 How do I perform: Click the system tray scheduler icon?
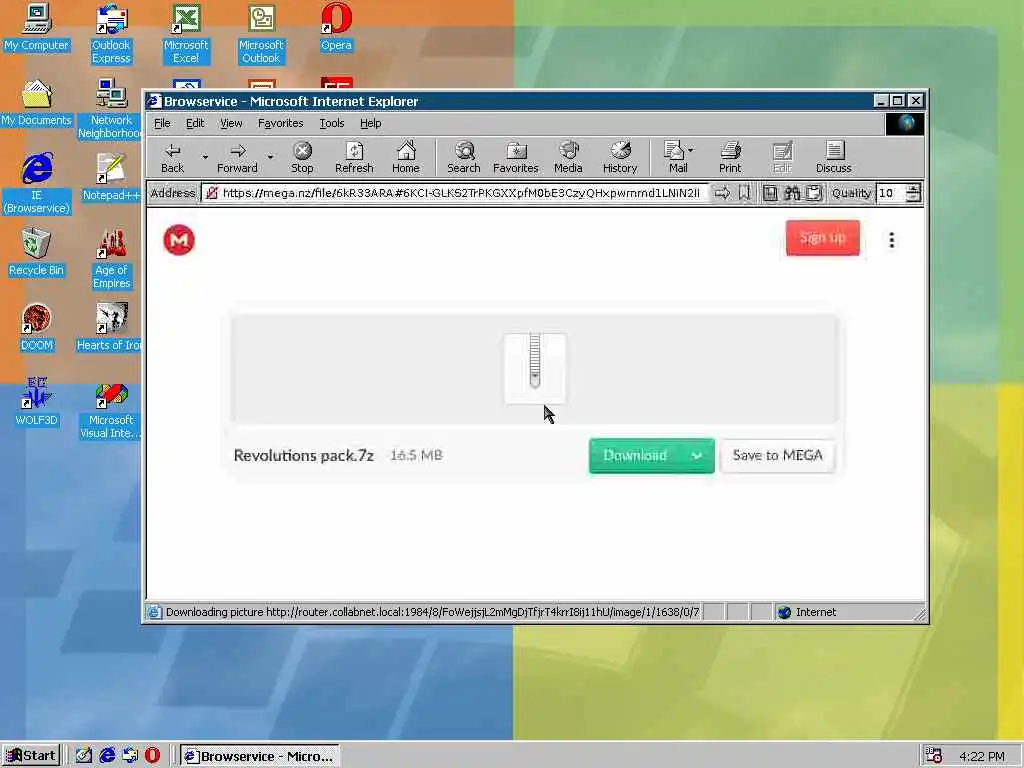(x=934, y=756)
